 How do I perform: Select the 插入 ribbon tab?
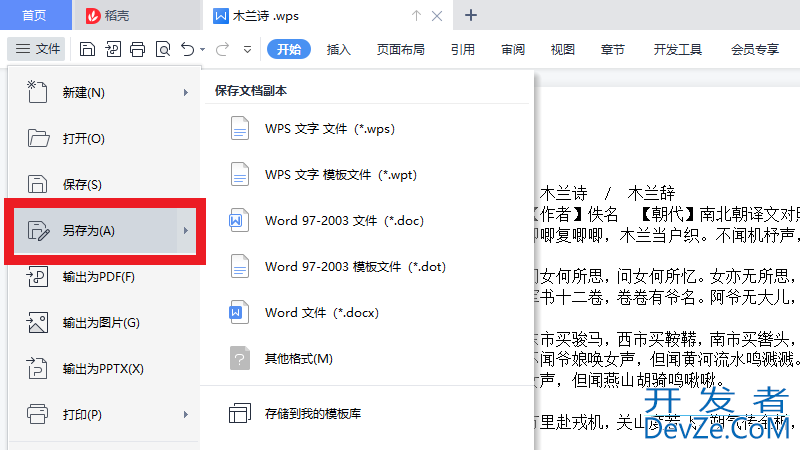click(338, 49)
